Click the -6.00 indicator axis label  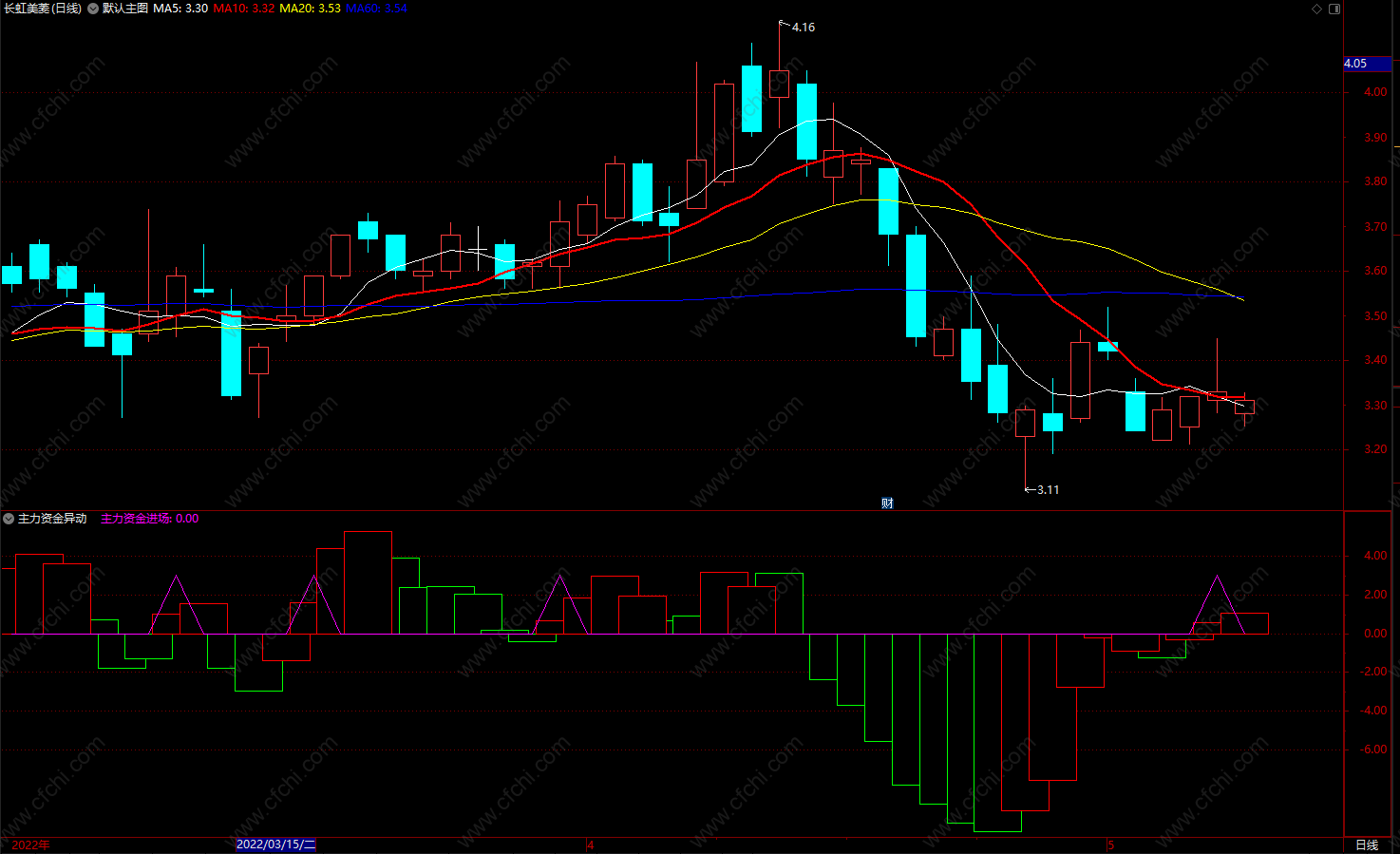point(1373,750)
